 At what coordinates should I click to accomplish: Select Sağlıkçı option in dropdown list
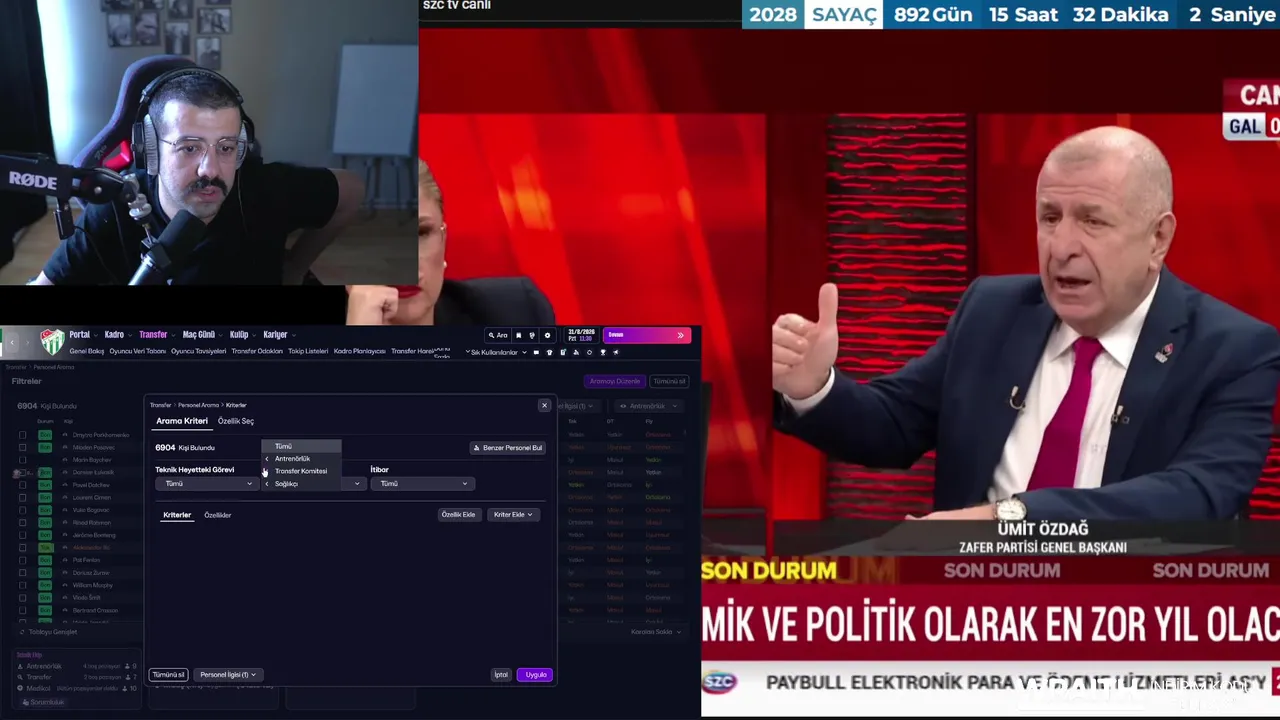click(x=301, y=484)
